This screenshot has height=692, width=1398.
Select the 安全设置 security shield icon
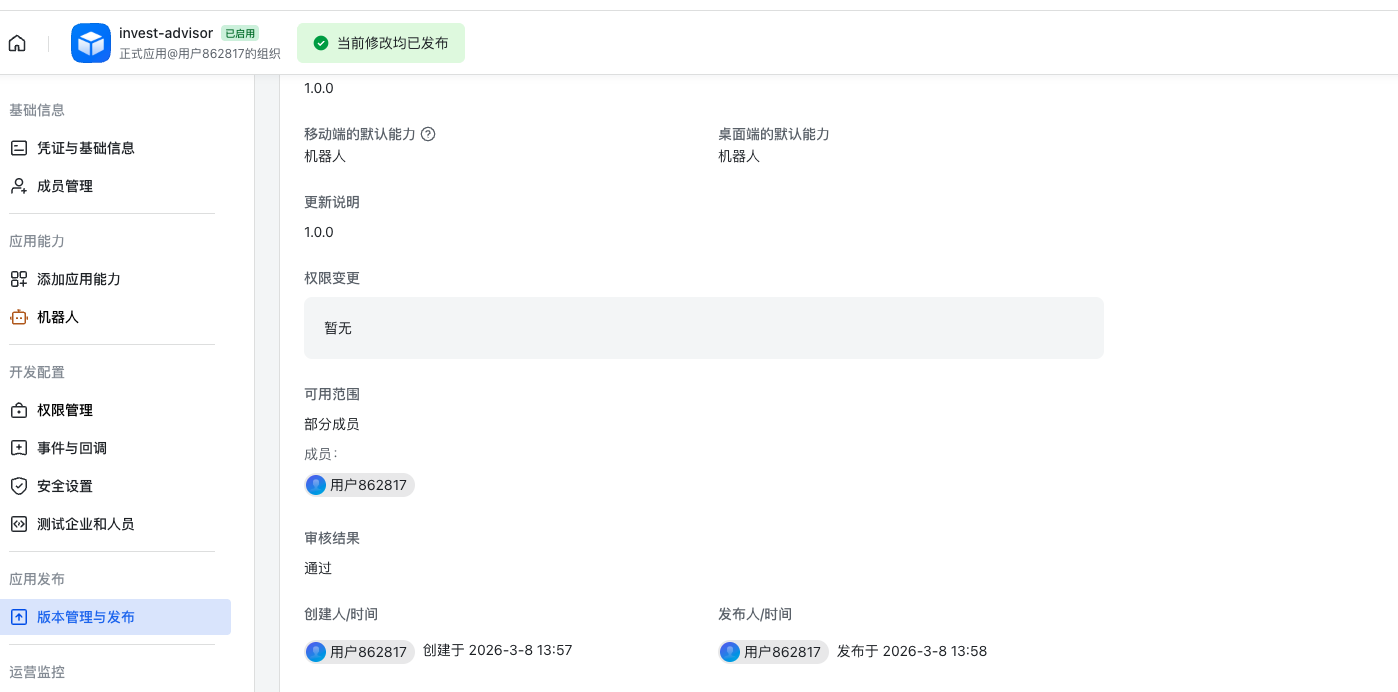[18, 485]
